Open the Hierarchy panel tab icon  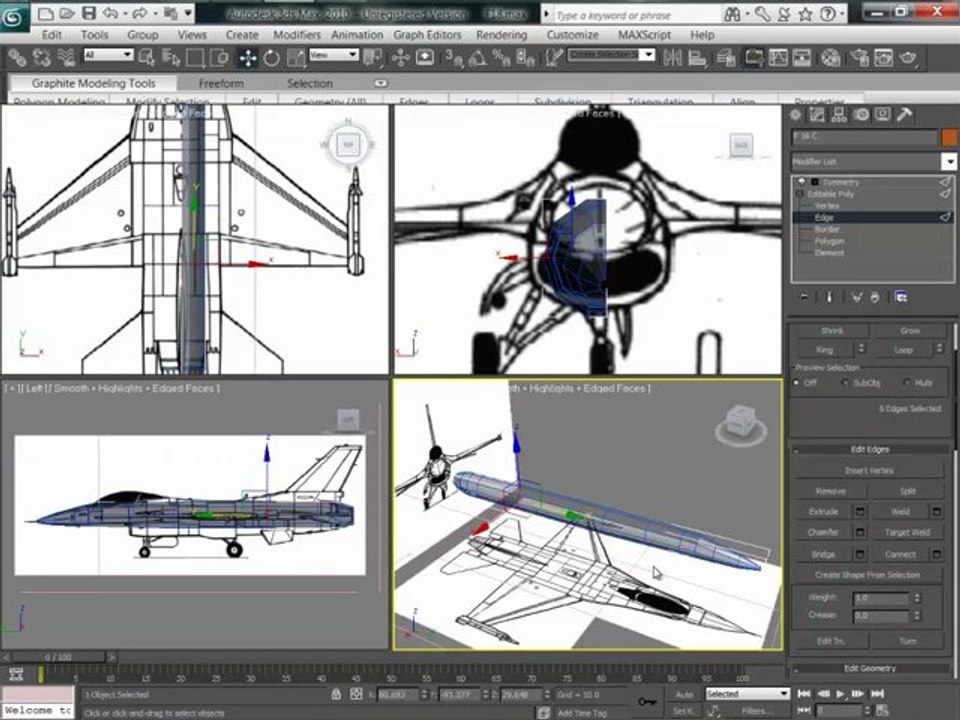(839, 114)
